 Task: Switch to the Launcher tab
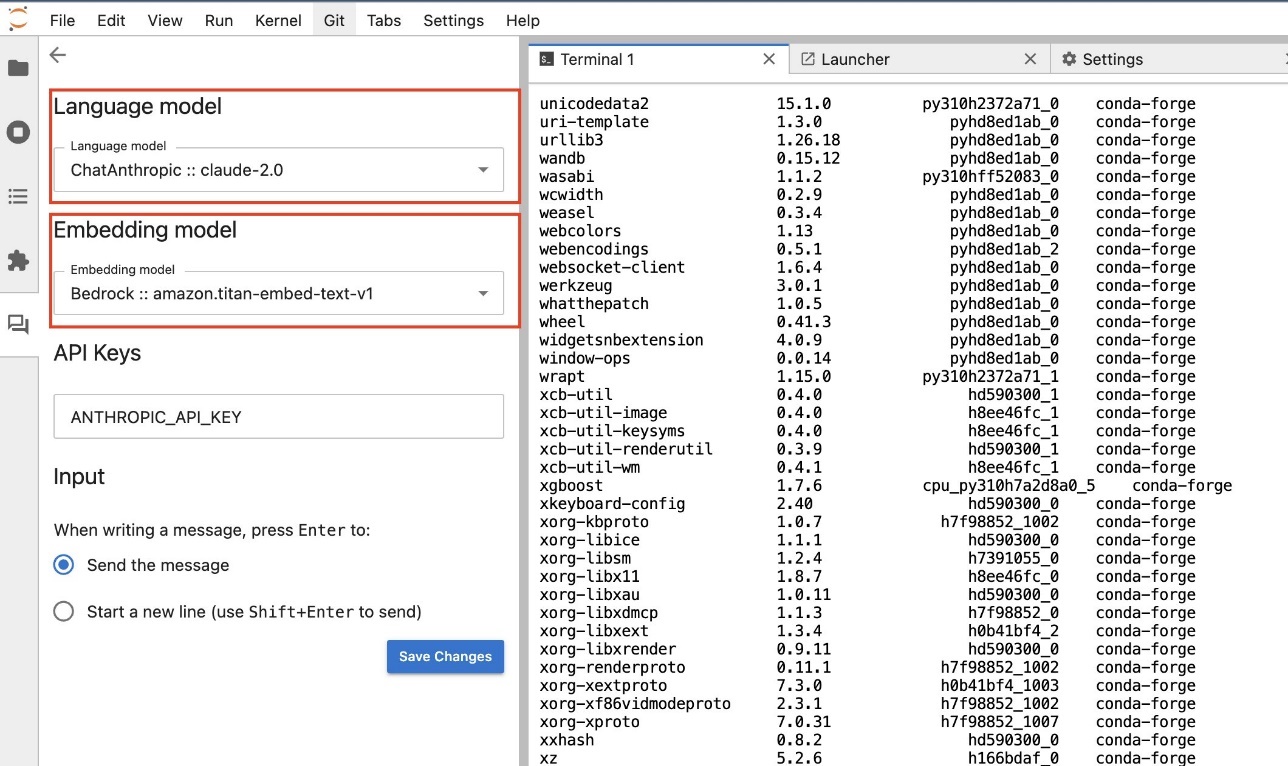[919, 59]
